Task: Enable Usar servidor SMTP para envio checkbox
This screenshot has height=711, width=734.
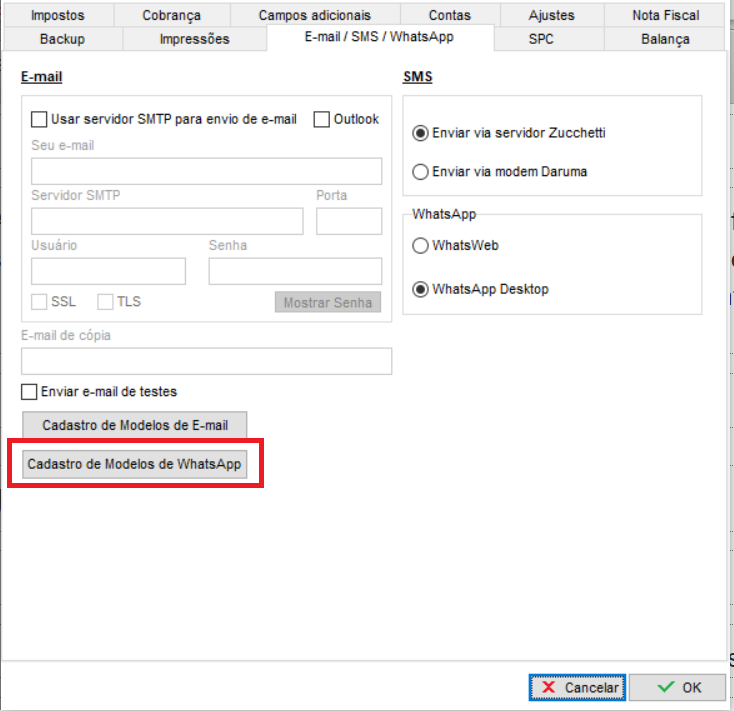Action: [40, 119]
